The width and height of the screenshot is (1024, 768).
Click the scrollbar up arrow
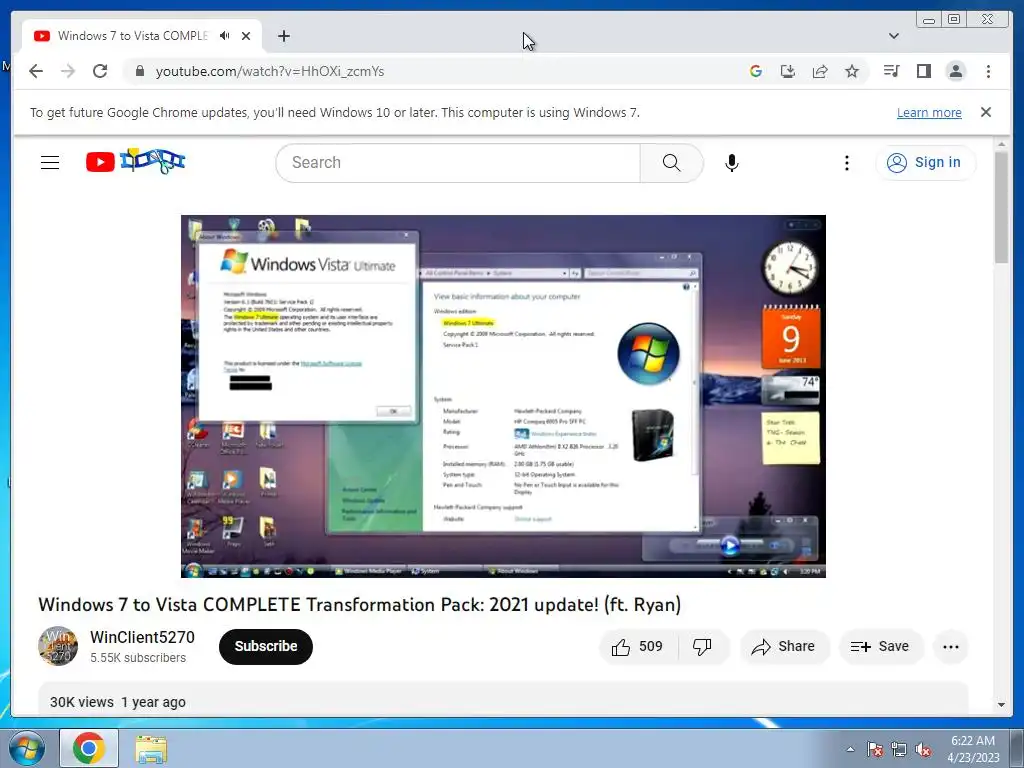[x=1002, y=144]
